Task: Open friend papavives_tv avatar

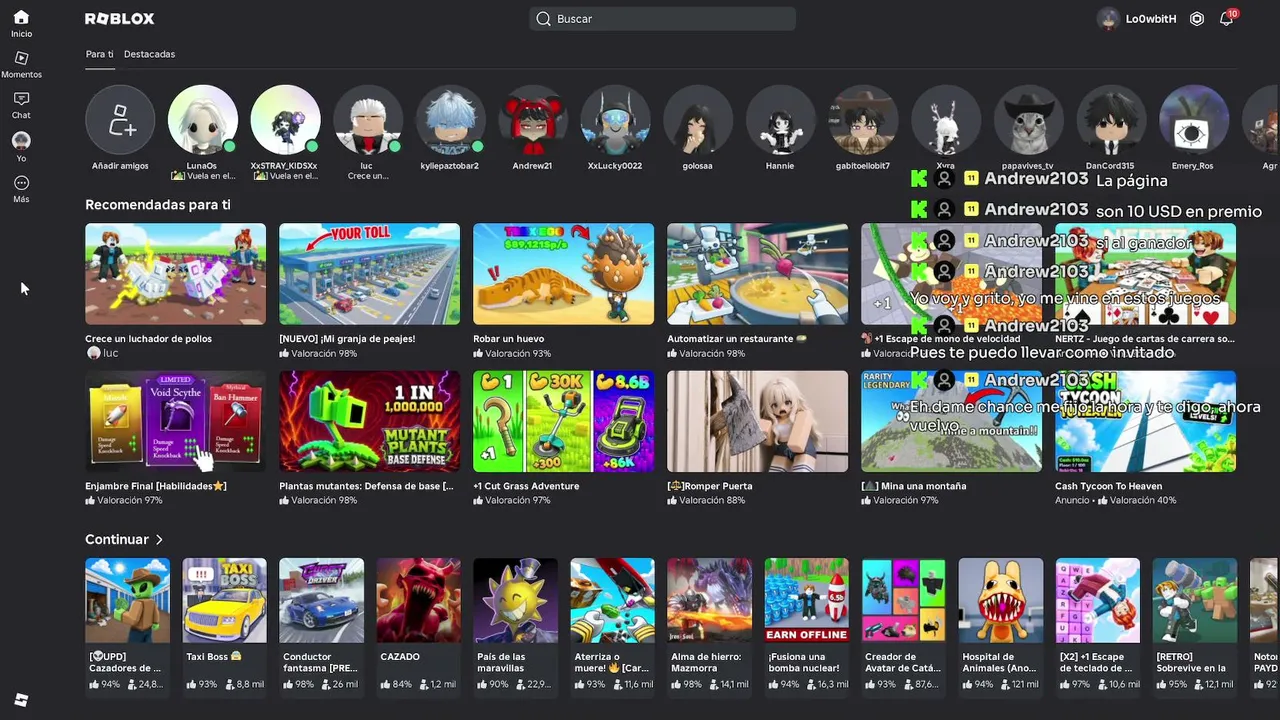Action: (1029, 120)
